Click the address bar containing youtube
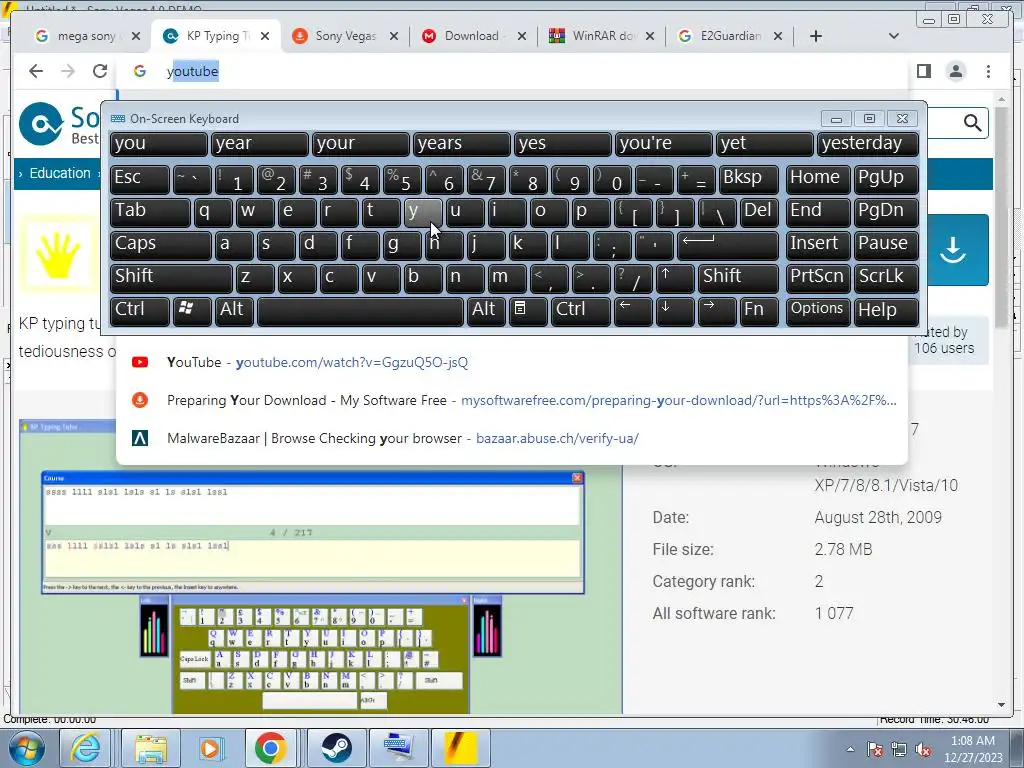The width and height of the screenshot is (1024, 768). click(513, 71)
